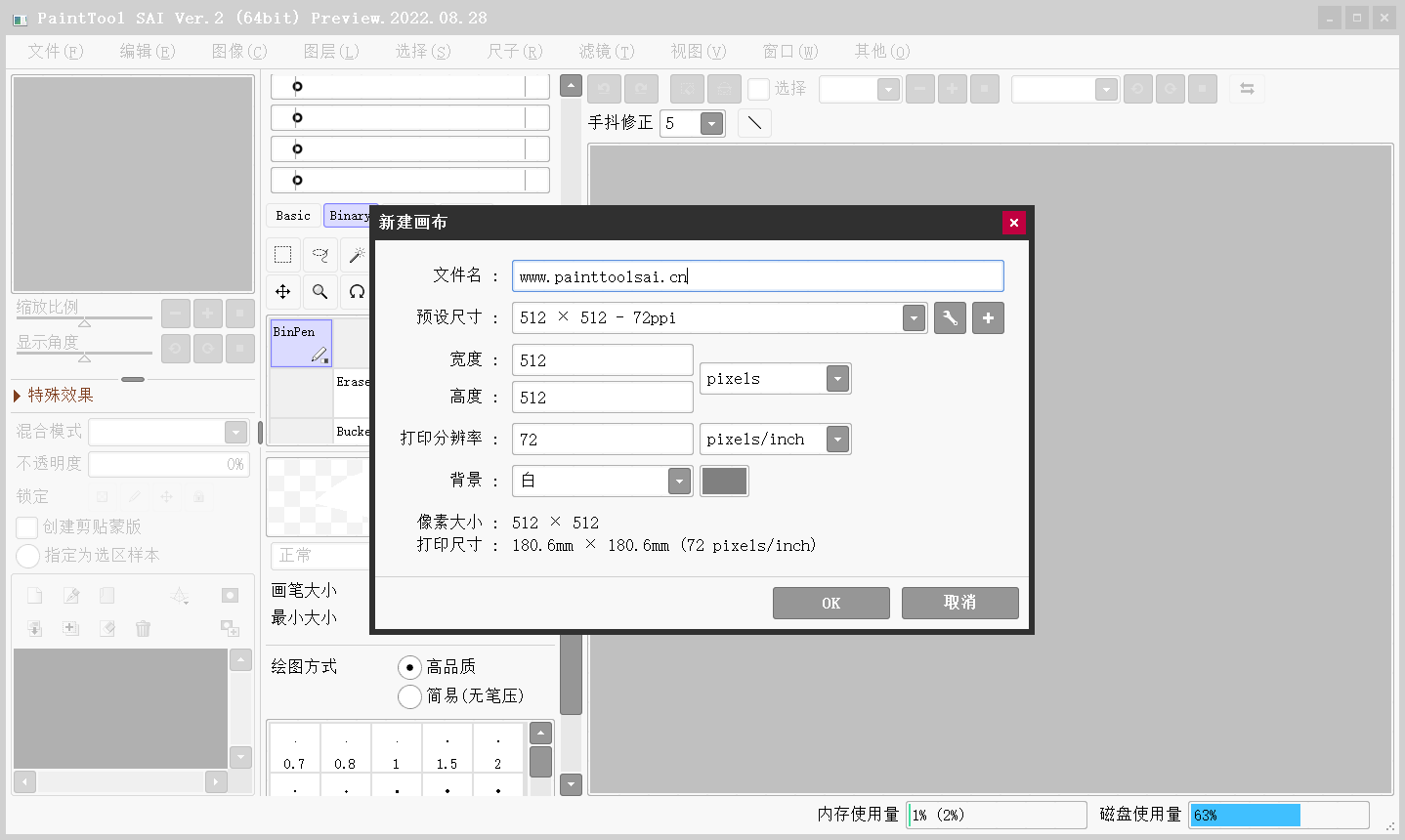Click the 不透明度 opacity field
This screenshot has width=1405, height=840.
point(169,464)
